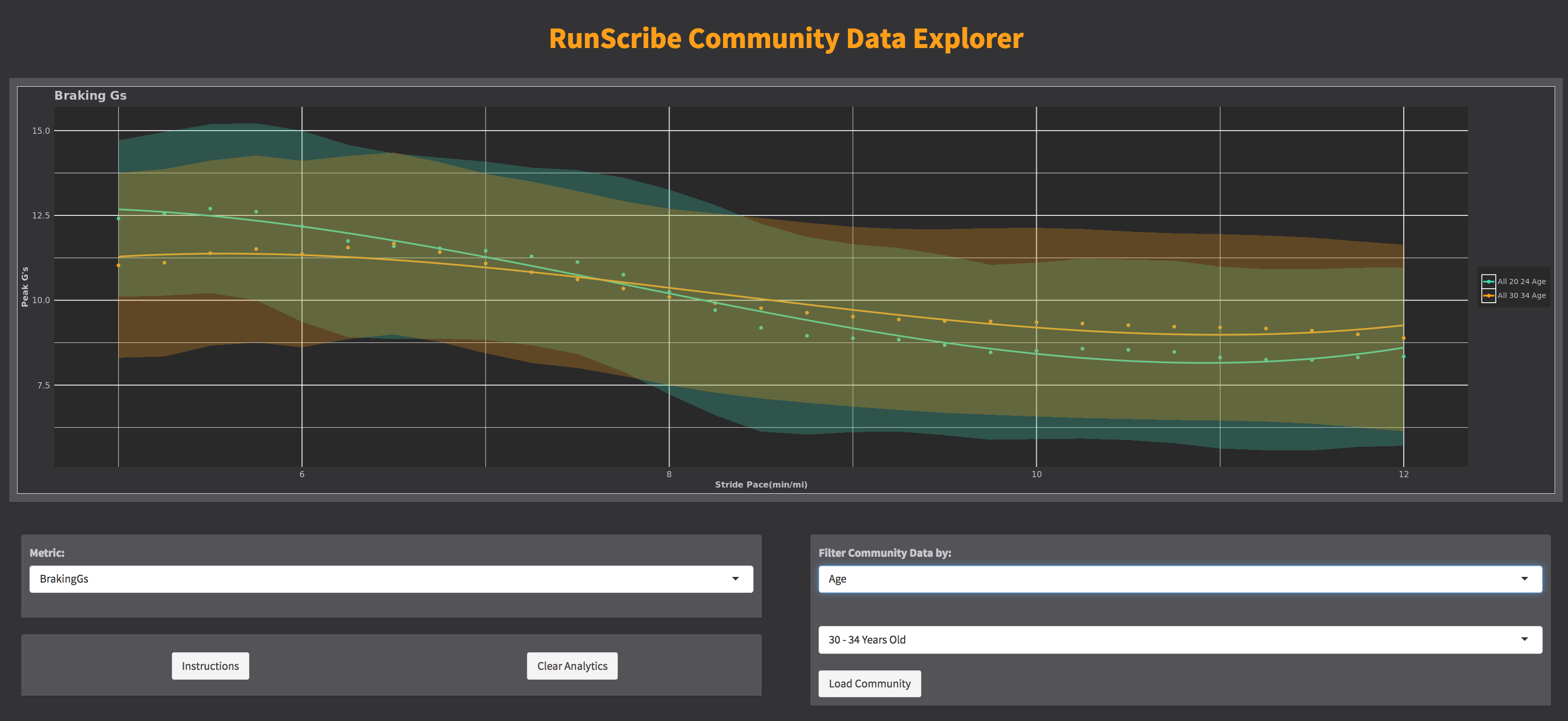Click the Filter Community Data by: label

pyautogui.click(x=885, y=553)
